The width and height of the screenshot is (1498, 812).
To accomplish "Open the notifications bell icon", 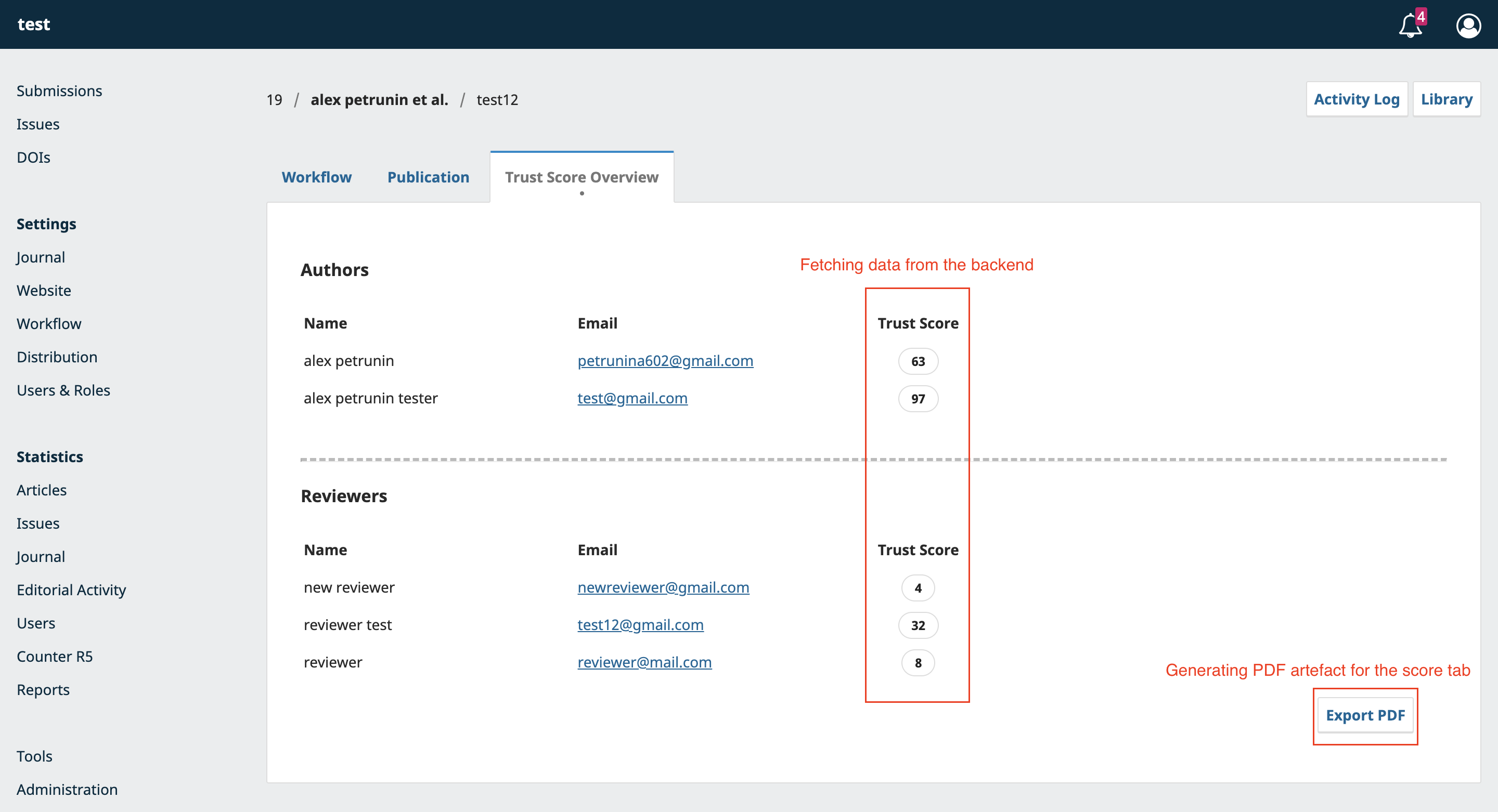I will point(1410,25).
